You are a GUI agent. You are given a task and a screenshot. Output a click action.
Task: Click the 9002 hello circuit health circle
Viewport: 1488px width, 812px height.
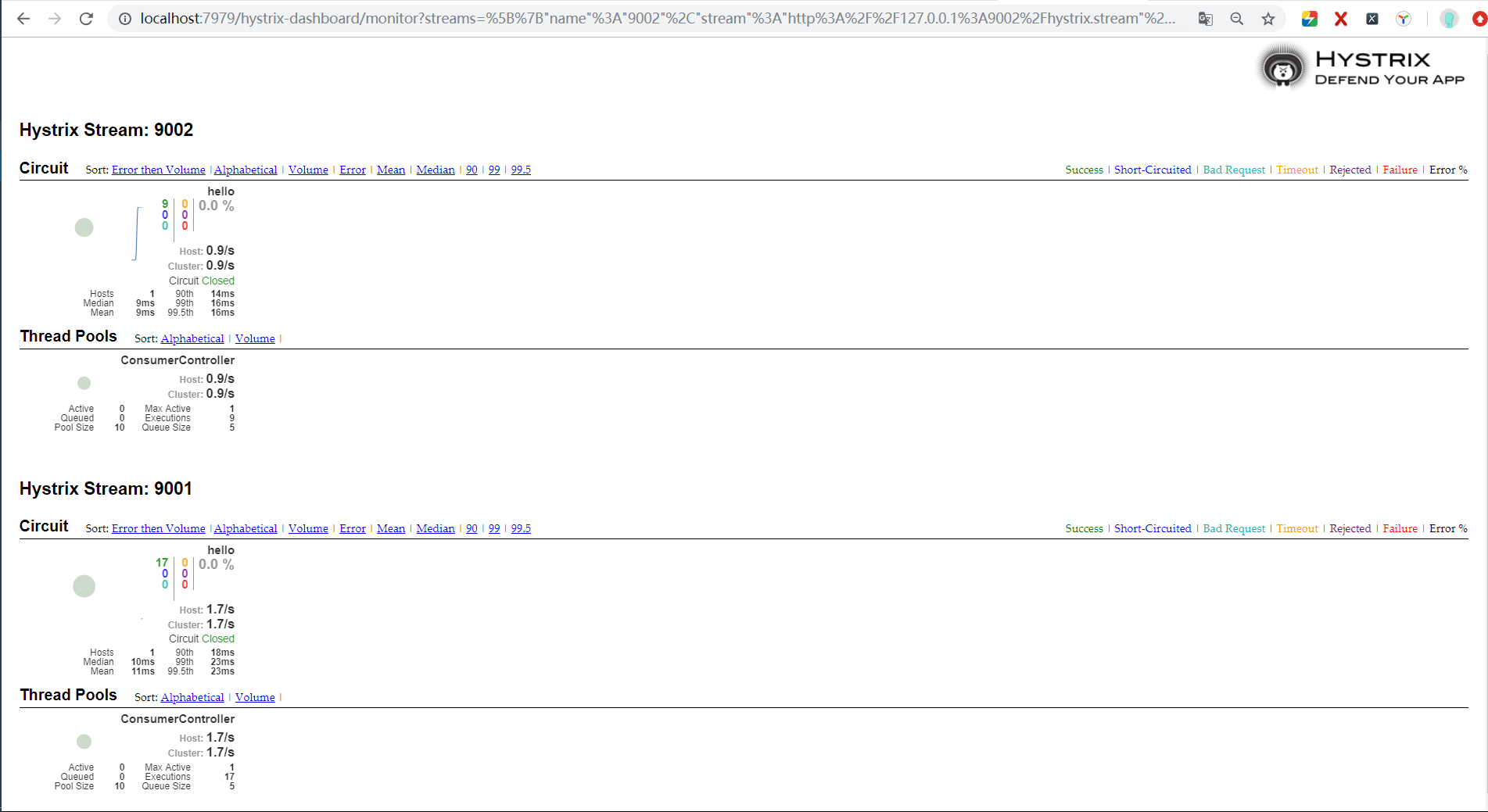(x=84, y=227)
